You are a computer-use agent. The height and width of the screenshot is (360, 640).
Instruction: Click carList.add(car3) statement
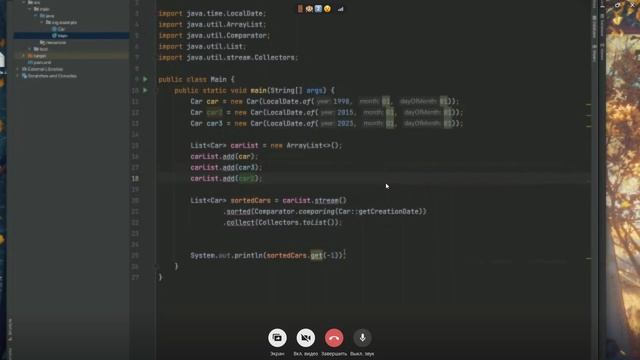pyautogui.click(x=227, y=167)
